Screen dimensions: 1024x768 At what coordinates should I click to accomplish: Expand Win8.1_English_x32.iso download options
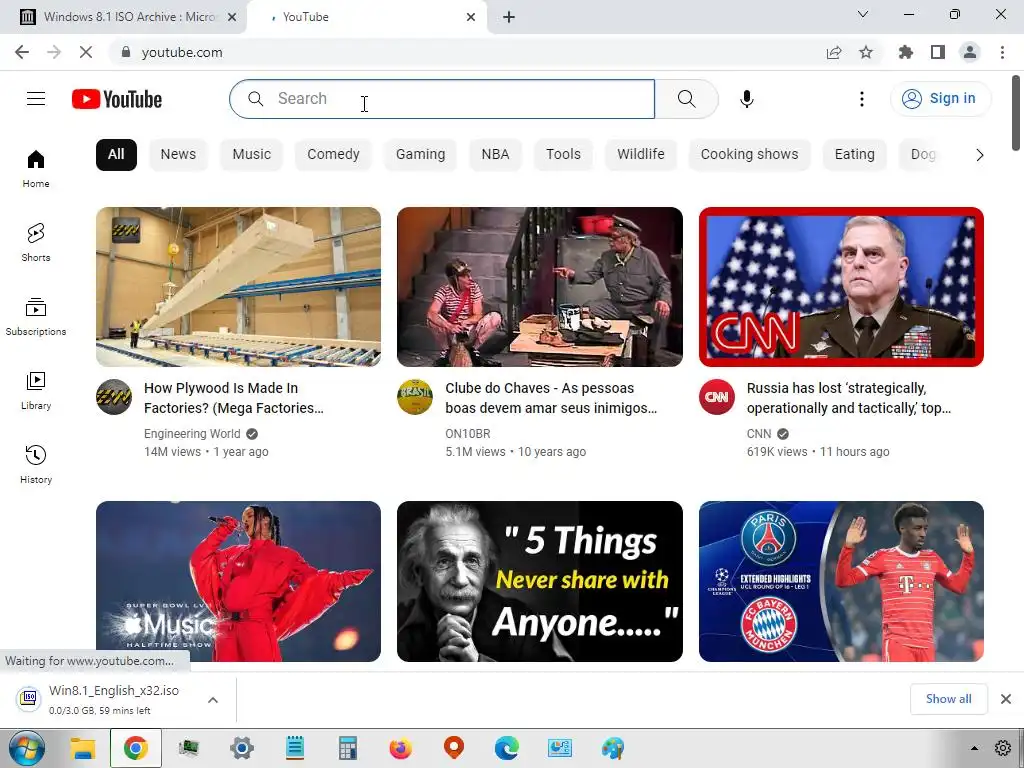point(213,700)
